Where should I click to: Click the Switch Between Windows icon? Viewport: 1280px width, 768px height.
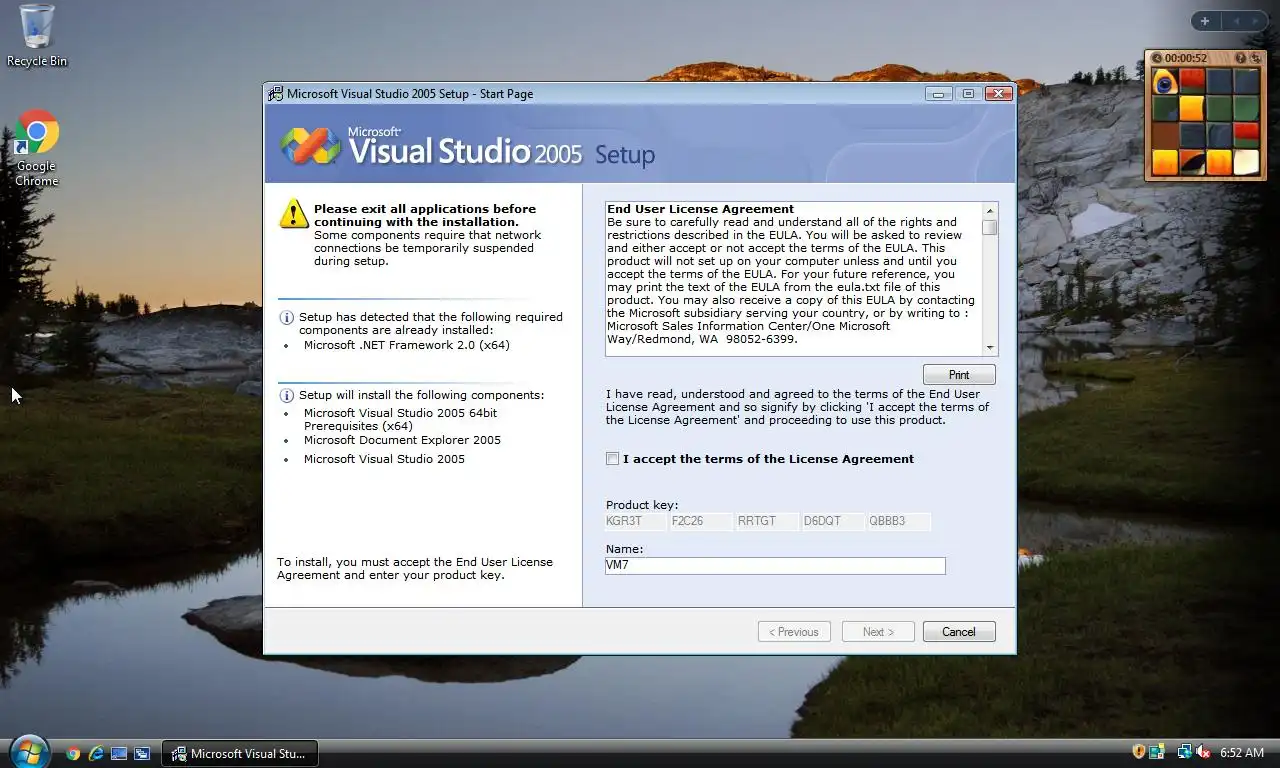pyautogui.click(x=142, y=754)
